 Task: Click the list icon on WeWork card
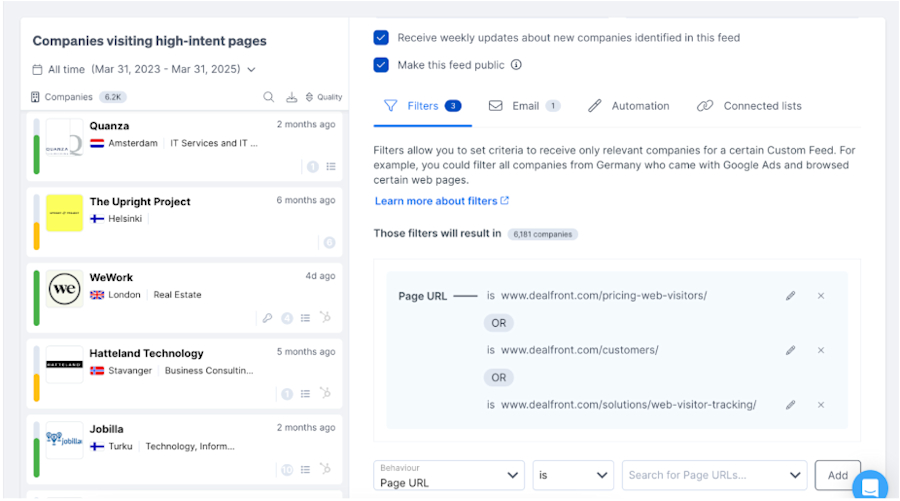(305, 317)
